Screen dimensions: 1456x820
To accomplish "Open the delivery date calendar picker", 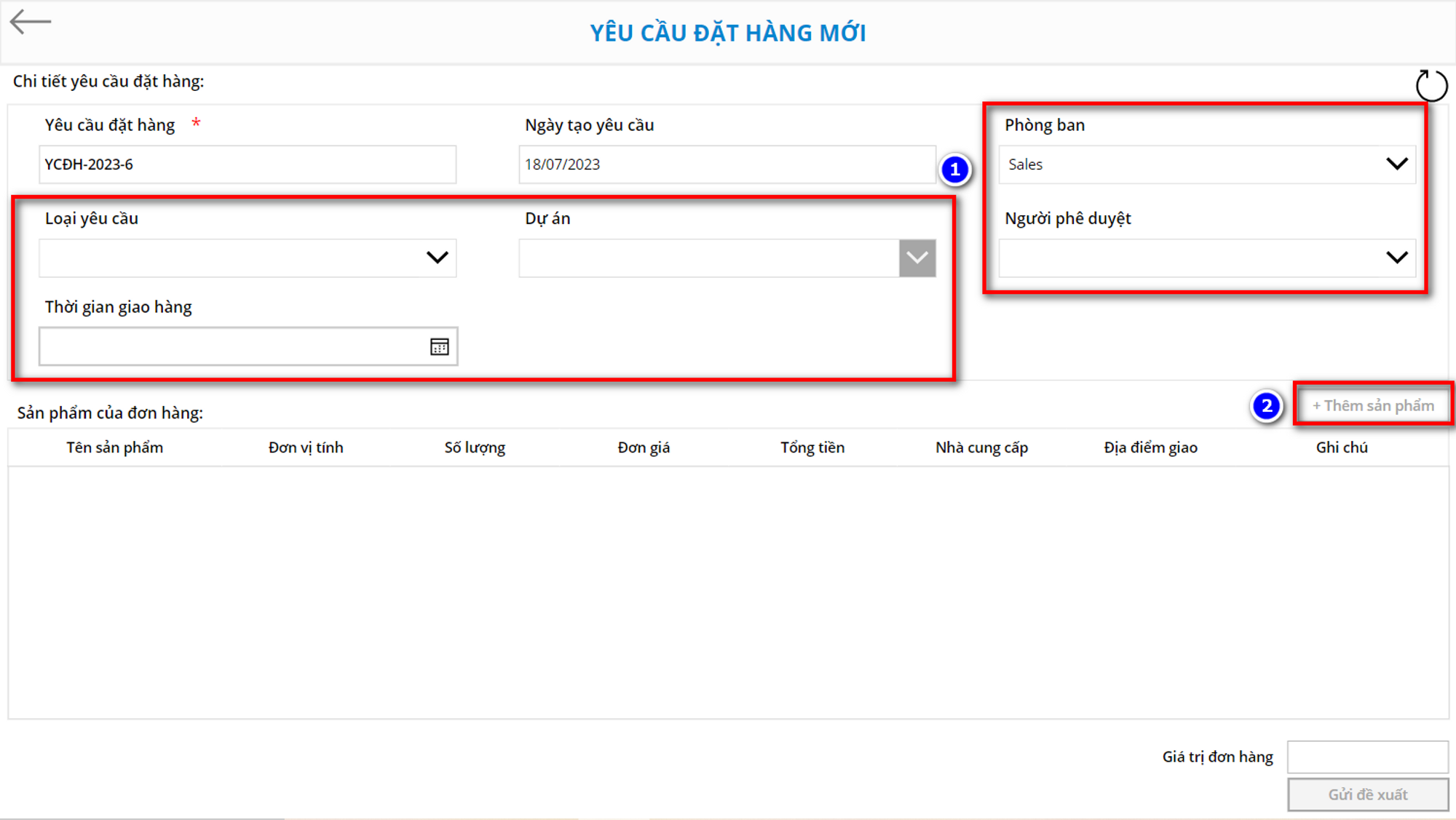I will pos(439,347).
